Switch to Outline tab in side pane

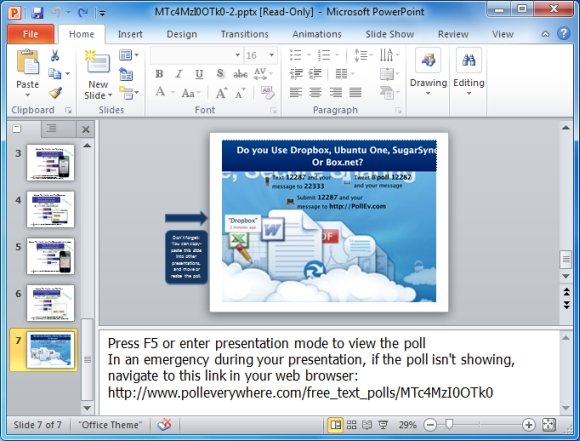[51, 129]
